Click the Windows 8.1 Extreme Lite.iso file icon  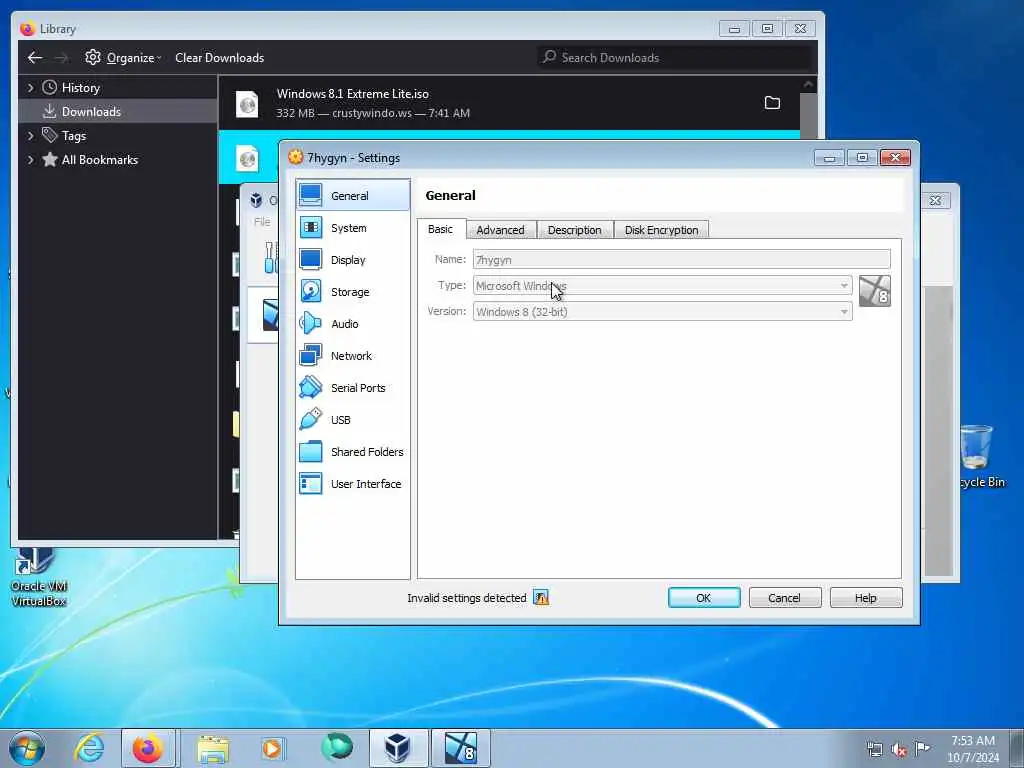coord(247,103)
